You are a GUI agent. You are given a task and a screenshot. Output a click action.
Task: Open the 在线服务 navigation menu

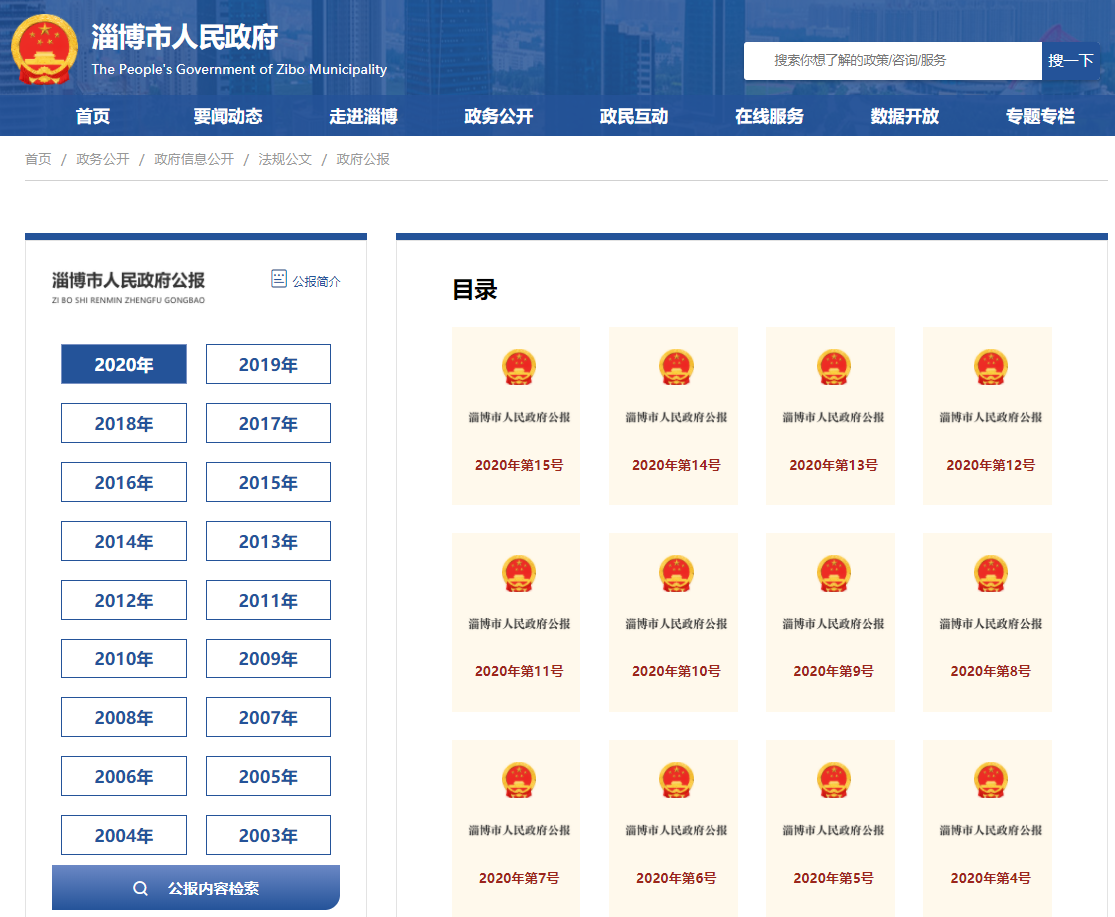click(769, 116)
